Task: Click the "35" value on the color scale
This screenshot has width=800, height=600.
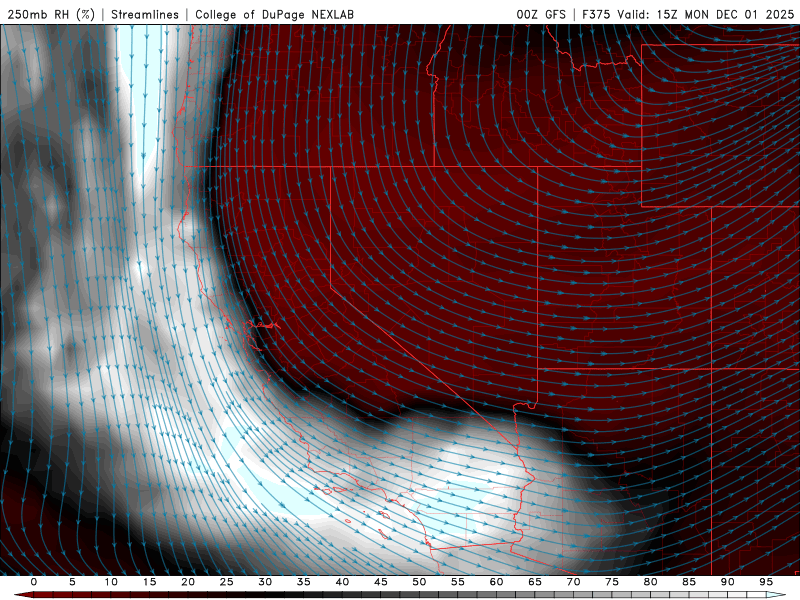Action: tap(304, 582)
